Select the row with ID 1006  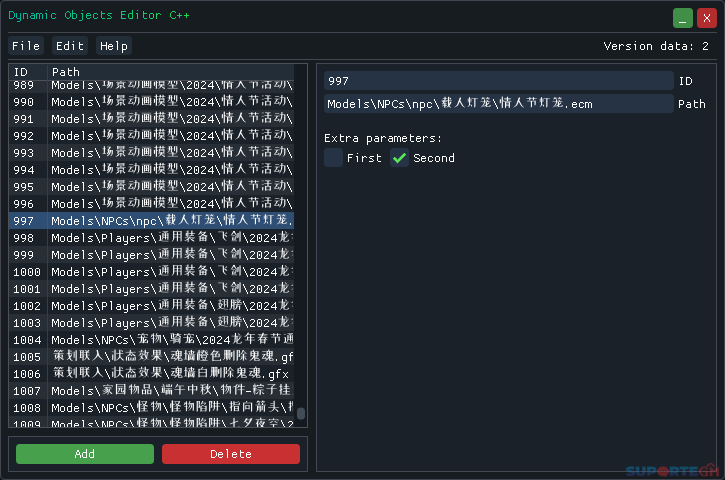pyautogui.click(x=151, y=374)
